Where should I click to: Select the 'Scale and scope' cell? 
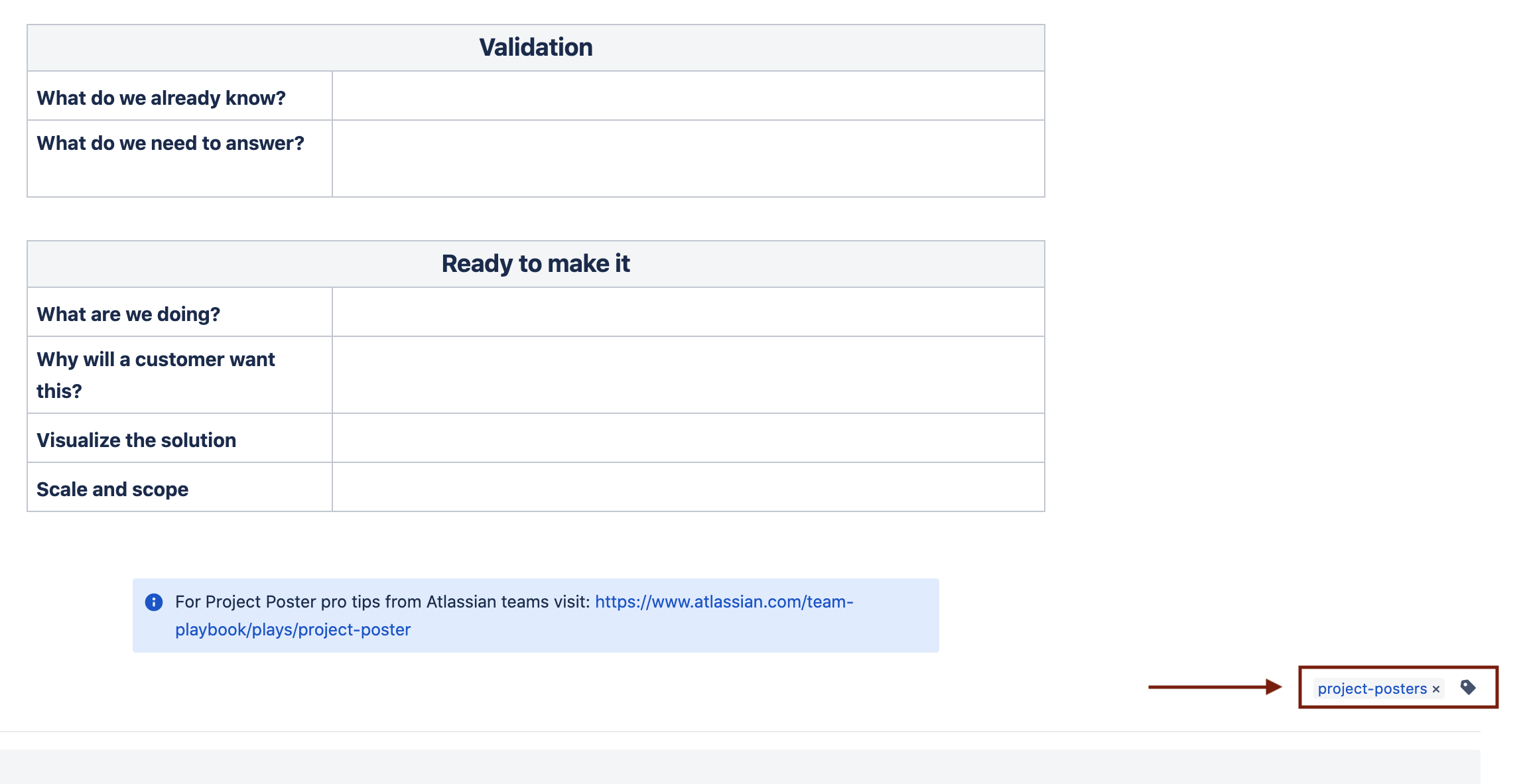[x=112, y=489]
